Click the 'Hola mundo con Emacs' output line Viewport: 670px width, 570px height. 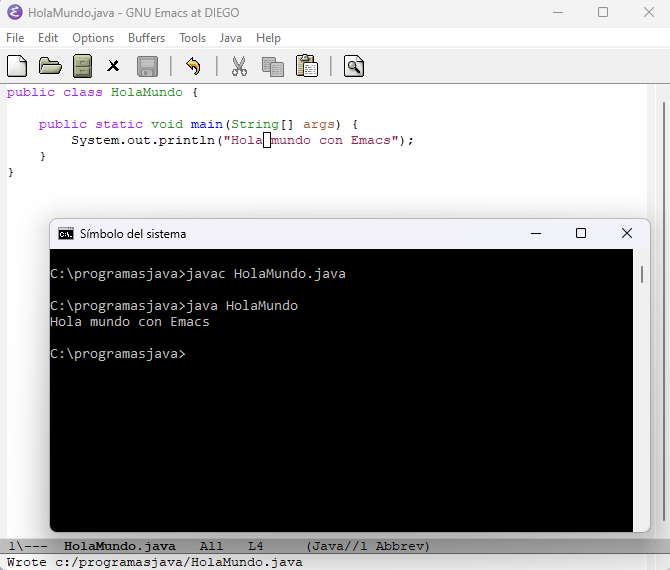coord(130,322)
